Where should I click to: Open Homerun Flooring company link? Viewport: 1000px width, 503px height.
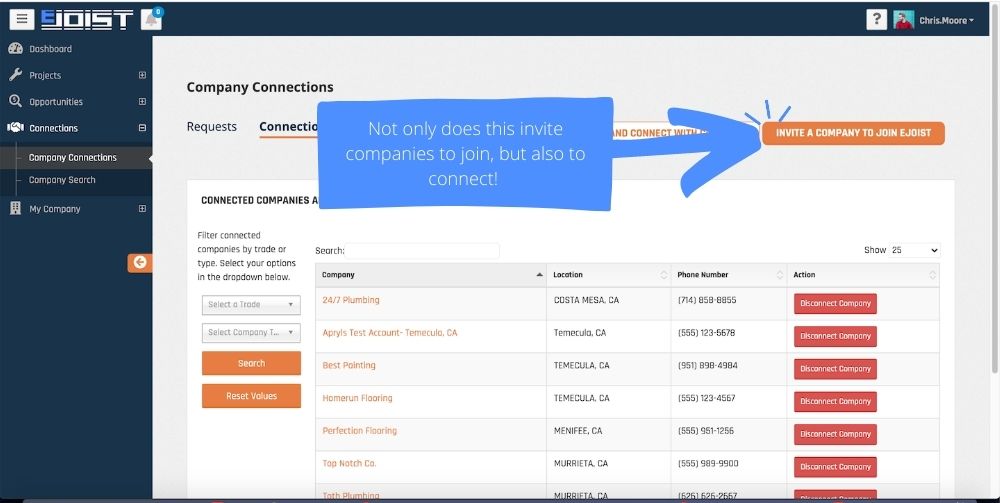(357, 398)
